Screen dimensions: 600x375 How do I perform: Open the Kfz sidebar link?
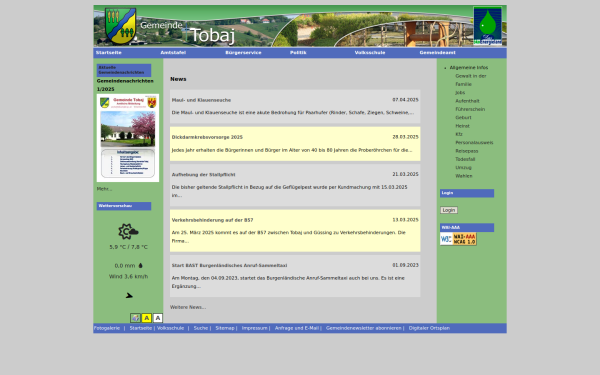click(459, 134)
